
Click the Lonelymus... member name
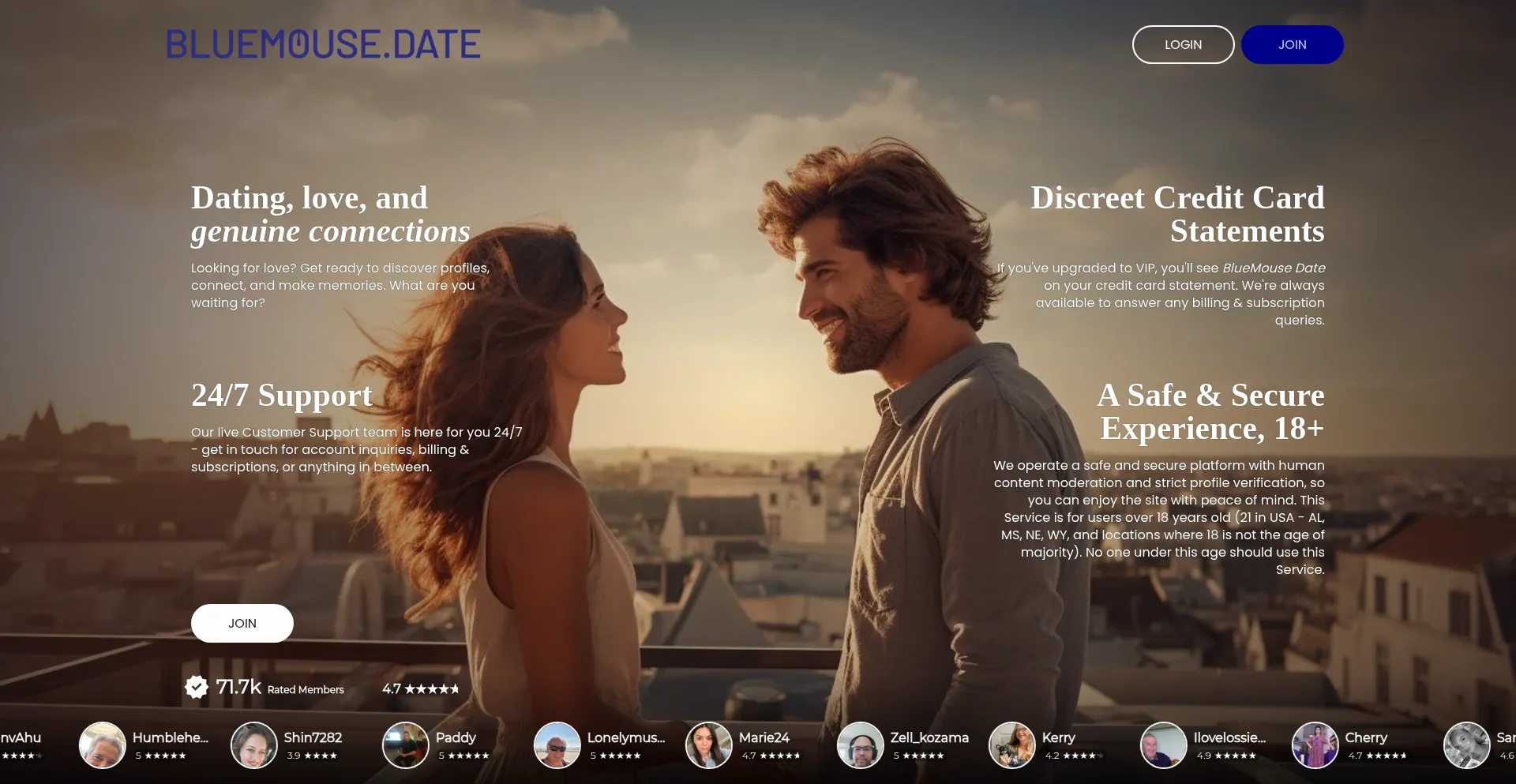coord(626,737)
